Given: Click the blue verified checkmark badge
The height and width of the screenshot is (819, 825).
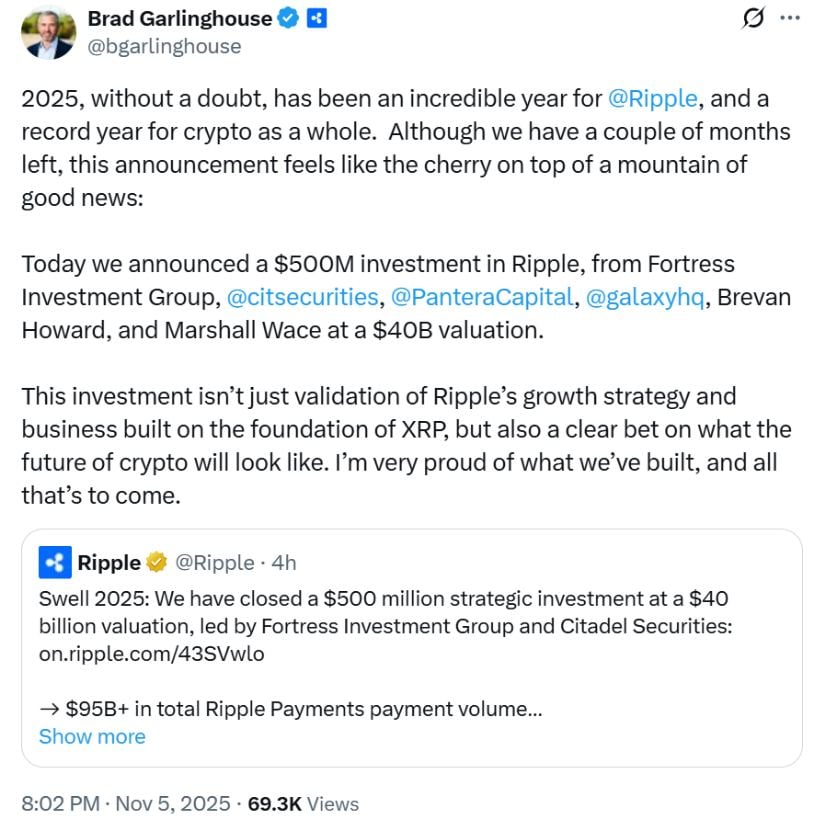Looking at the screenshot, I should pos(289,18).
